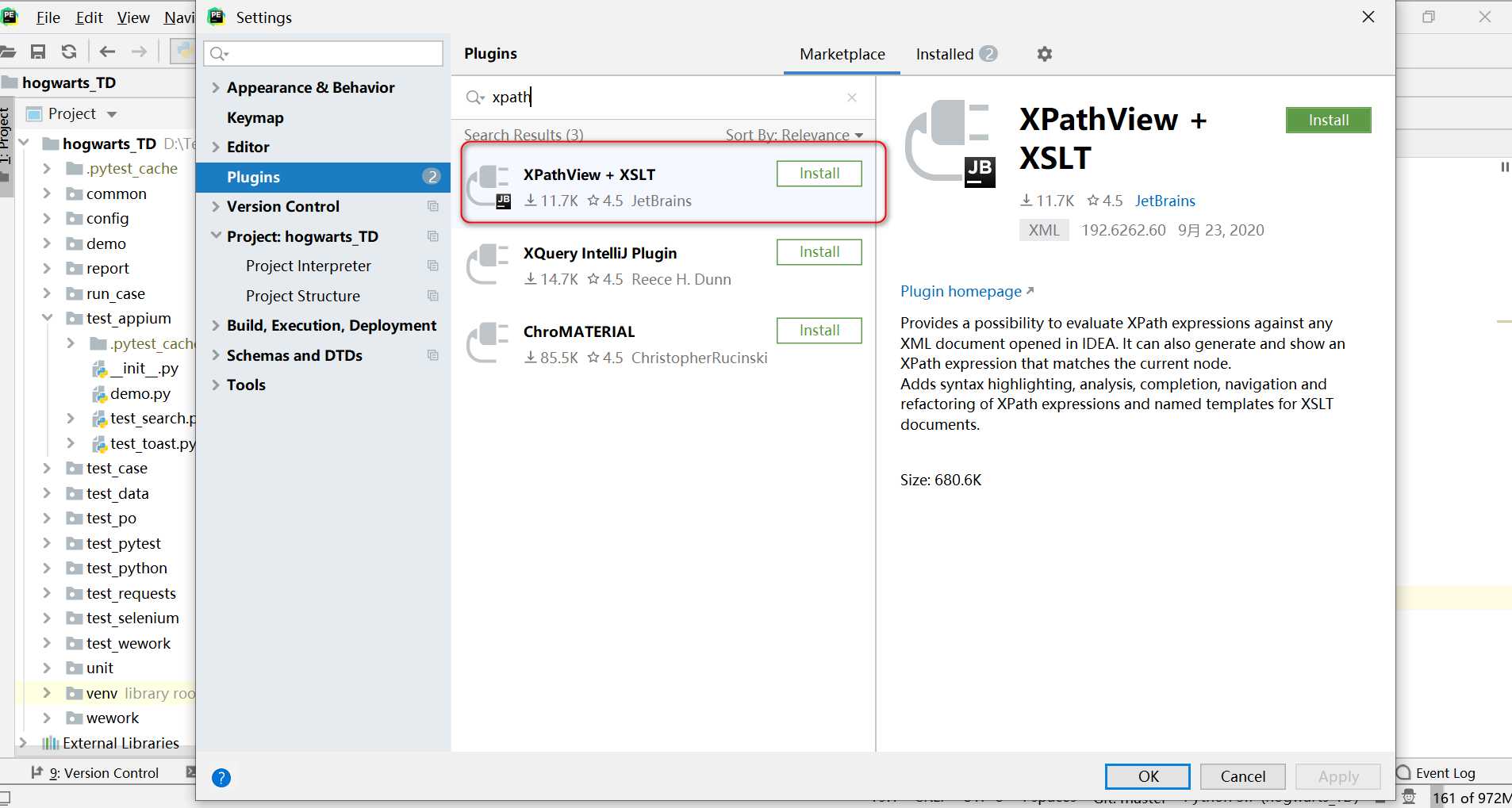1512x808 pixels.
Task: Select the XQuery IntelliJ Plugin row
Action: (x=665, y=265)
